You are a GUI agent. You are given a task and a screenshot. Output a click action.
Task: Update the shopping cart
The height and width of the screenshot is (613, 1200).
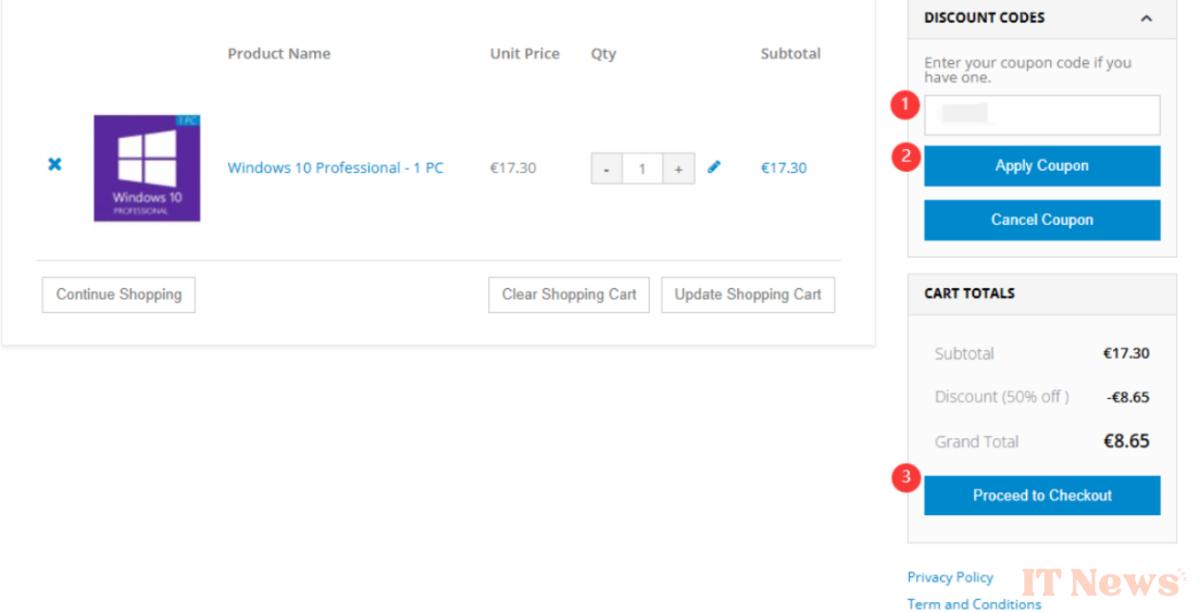coord(748,295)
